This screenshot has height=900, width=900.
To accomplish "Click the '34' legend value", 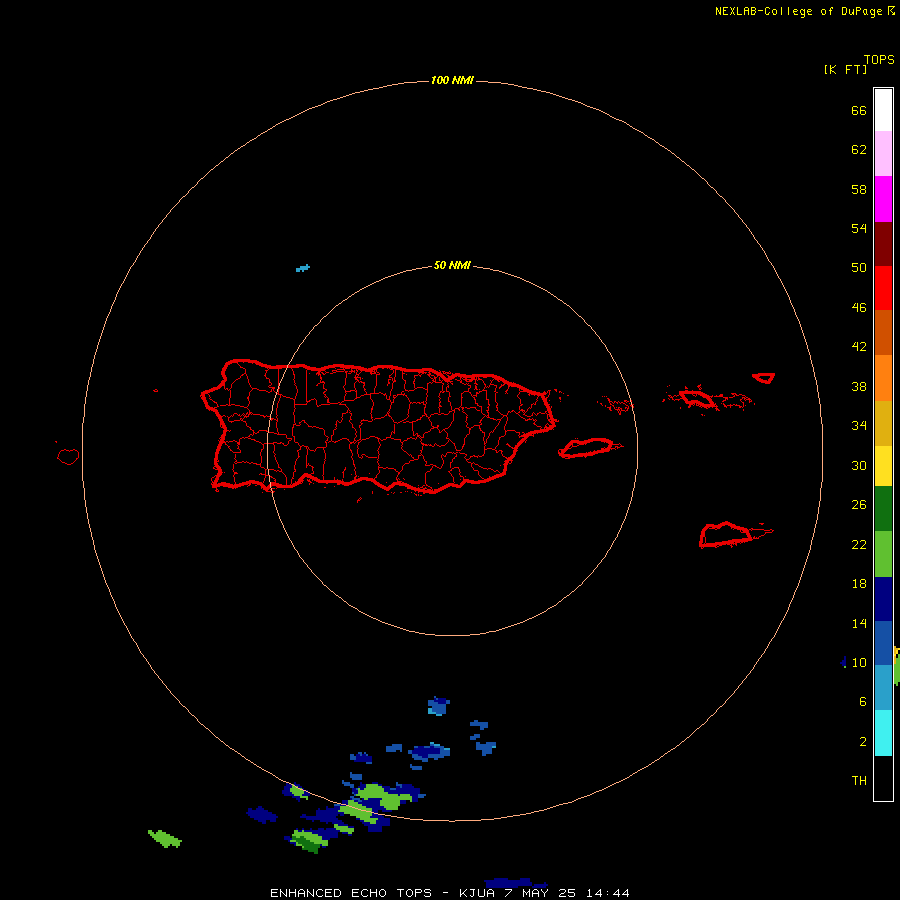I will [859, 426].
